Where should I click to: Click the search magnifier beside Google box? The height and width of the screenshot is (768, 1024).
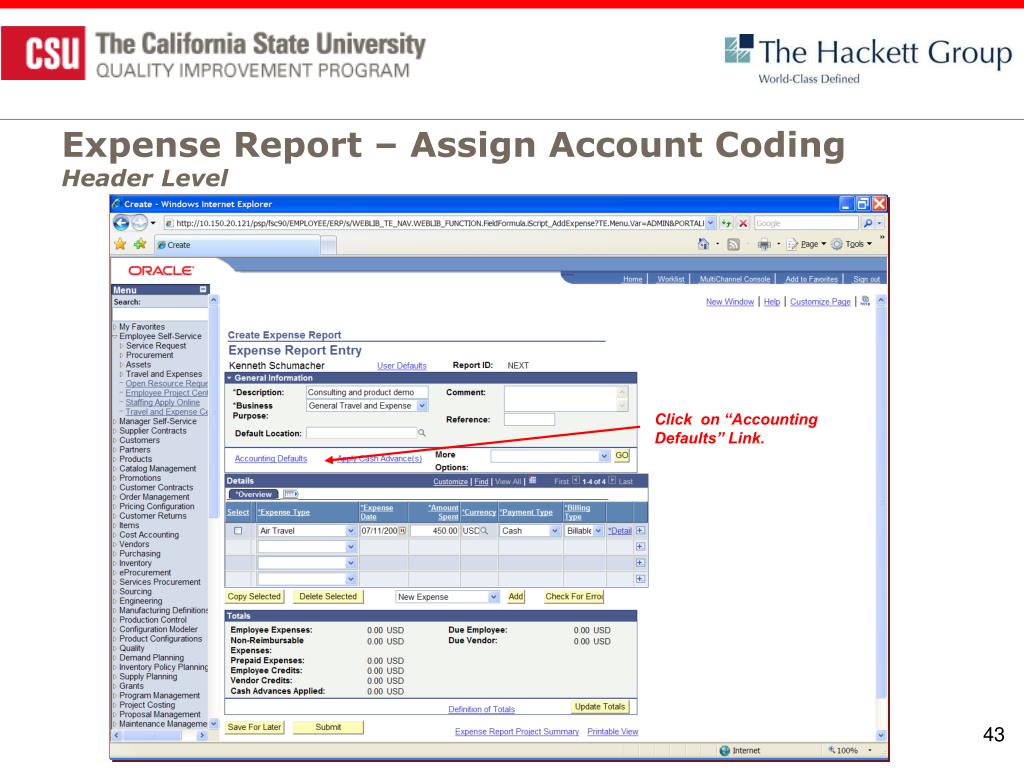click(x=867, y=223)
